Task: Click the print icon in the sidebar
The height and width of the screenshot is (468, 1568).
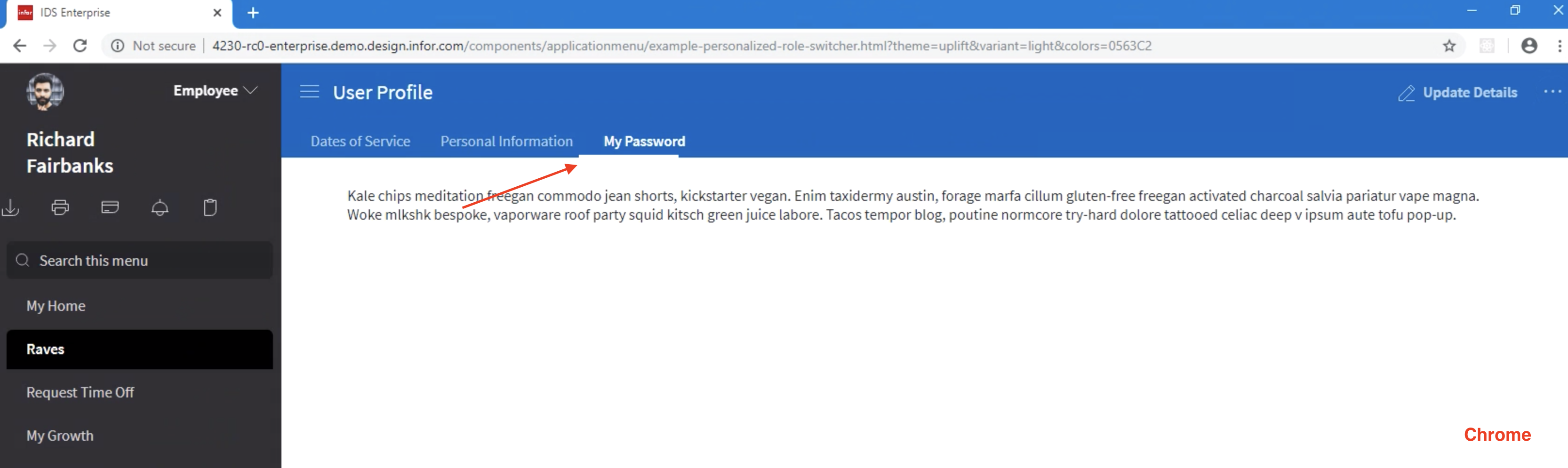Action: pyautogui.click(x=60, y=207)
